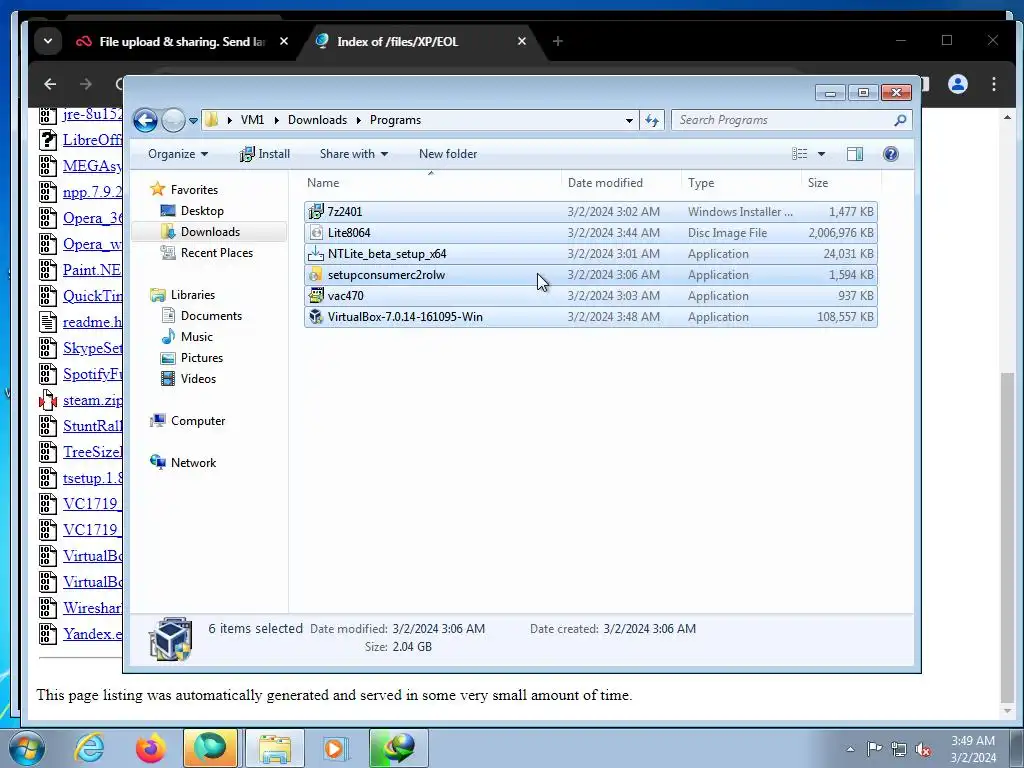Sort by the Name column header
This screenshot has height=768, width=1024.
[x=431, y=183]
